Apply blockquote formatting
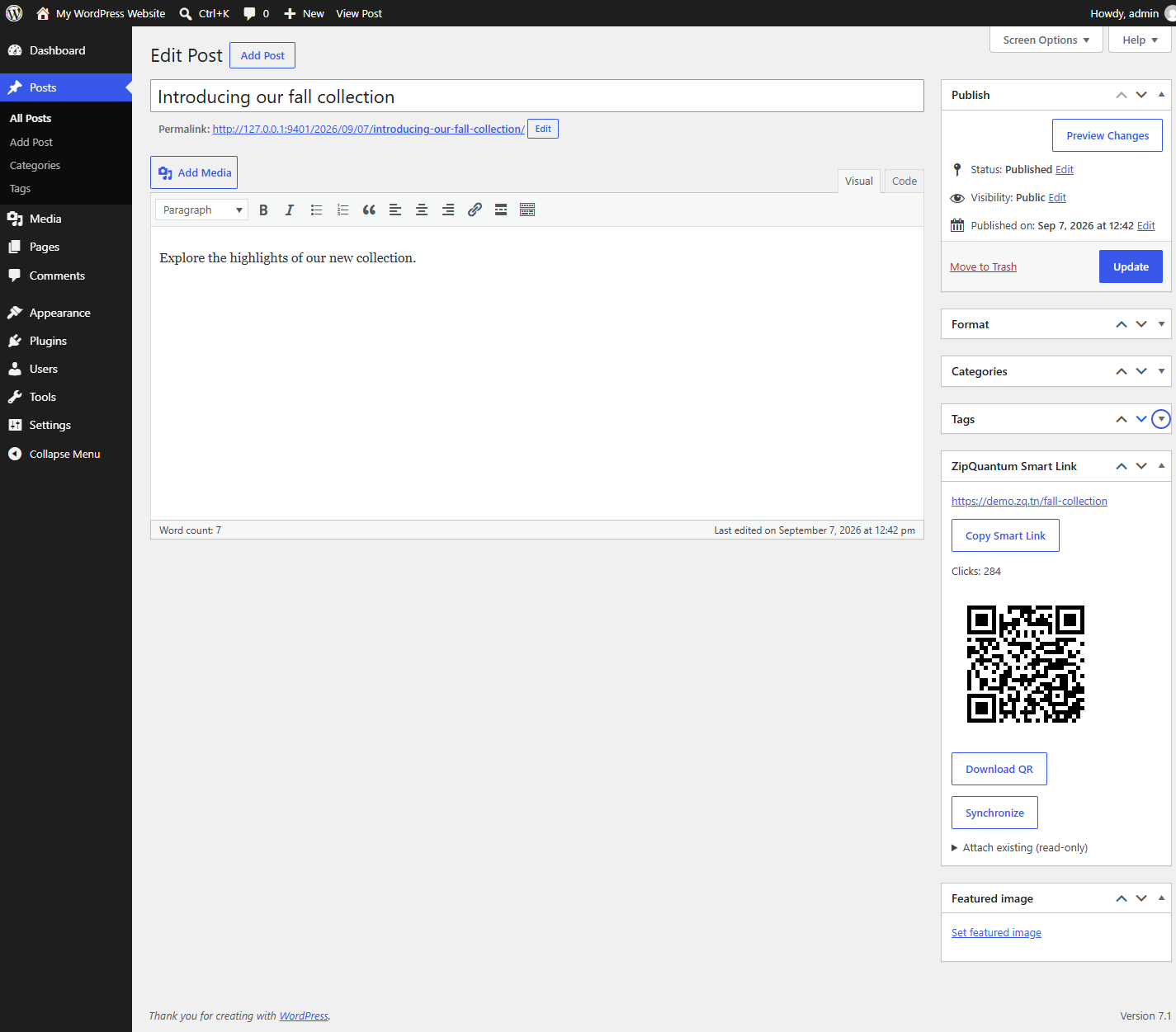 [369, 210]
